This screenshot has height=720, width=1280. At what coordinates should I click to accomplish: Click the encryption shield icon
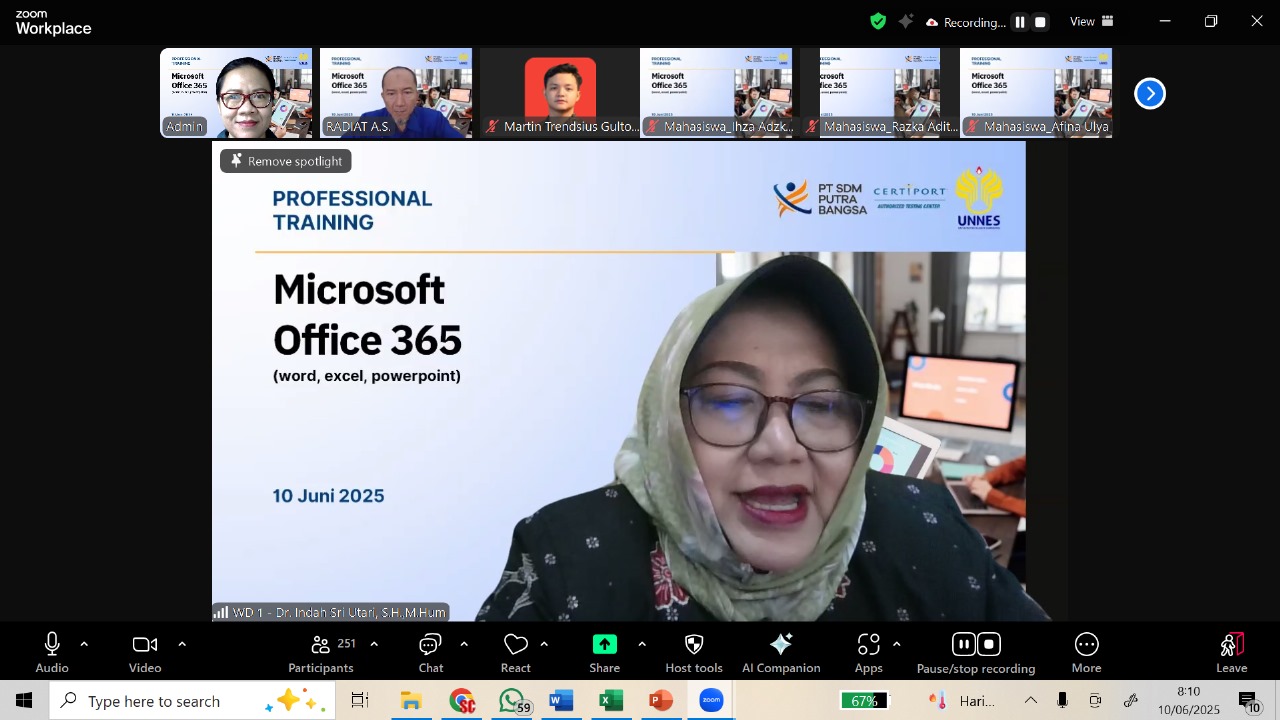coord(878,21)
